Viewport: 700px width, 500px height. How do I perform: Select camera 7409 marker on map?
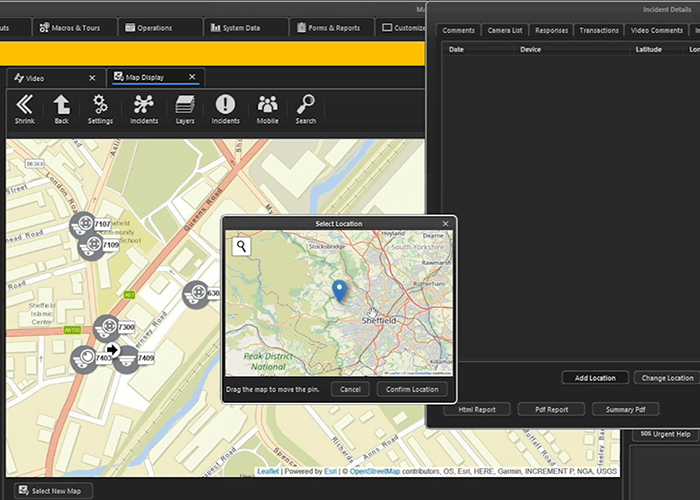pos(126,359)
